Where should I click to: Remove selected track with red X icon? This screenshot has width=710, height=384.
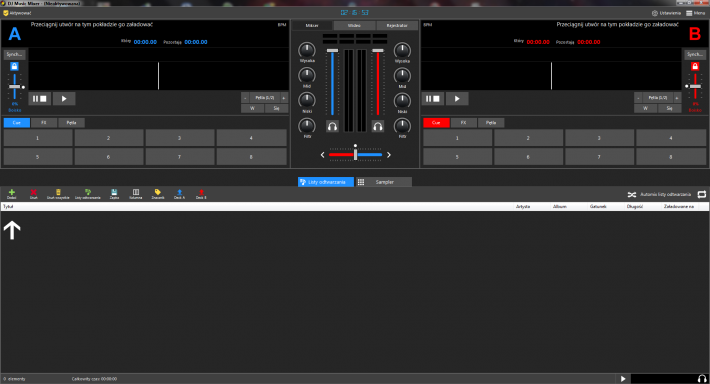click(x=34, y=194)
